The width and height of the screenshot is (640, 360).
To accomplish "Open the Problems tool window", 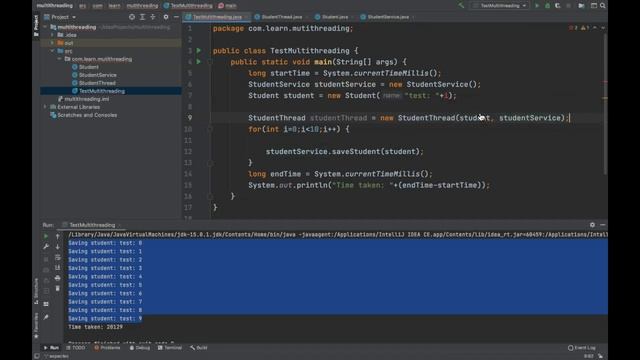I will [107, 348].
